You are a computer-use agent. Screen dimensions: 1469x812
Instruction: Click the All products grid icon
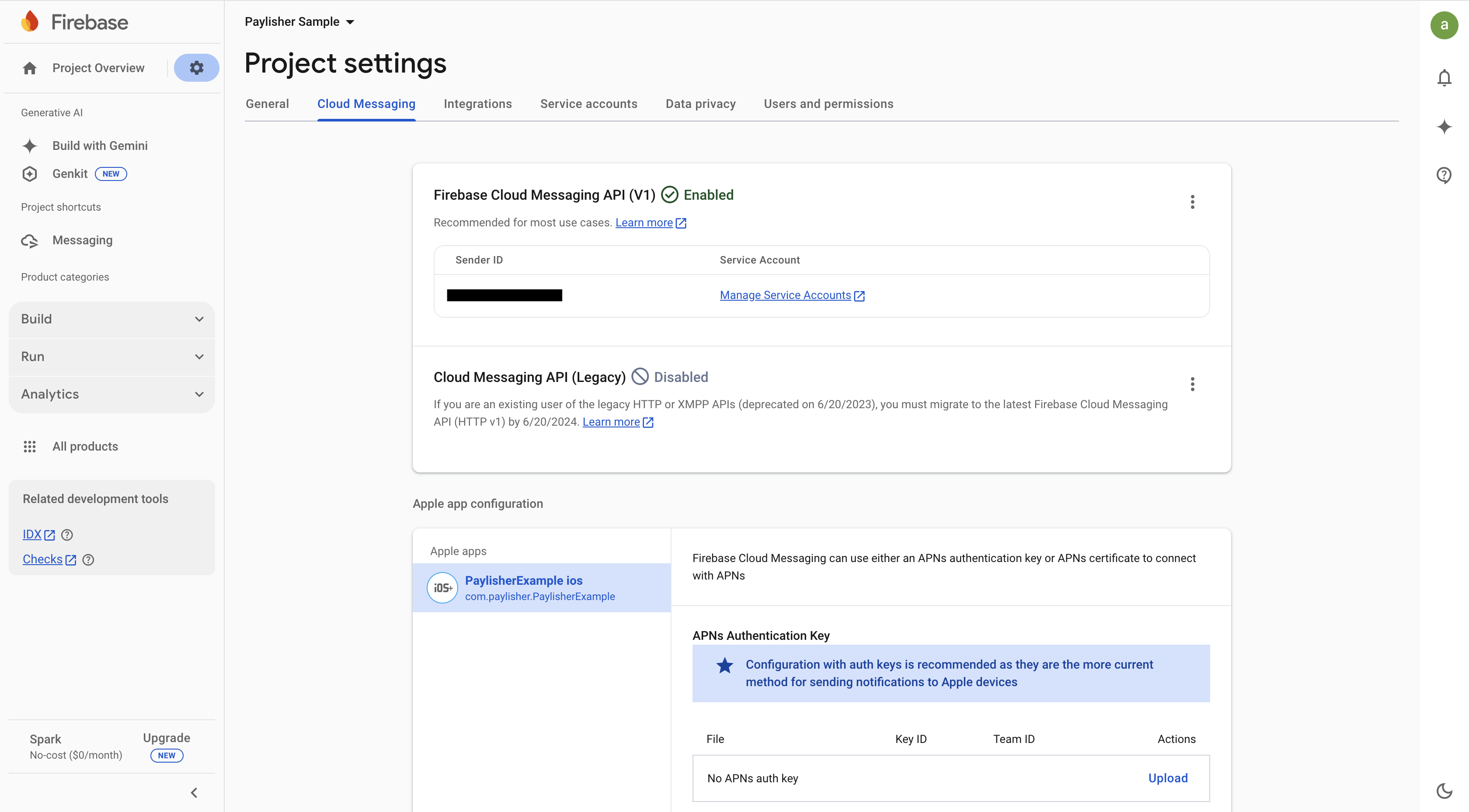30,447
